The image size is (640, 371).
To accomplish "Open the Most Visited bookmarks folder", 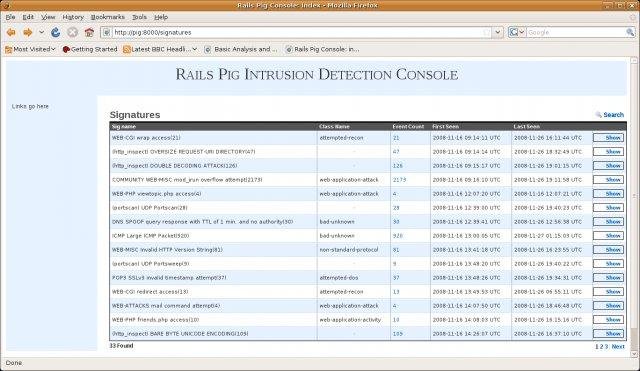I will [30, 49].
